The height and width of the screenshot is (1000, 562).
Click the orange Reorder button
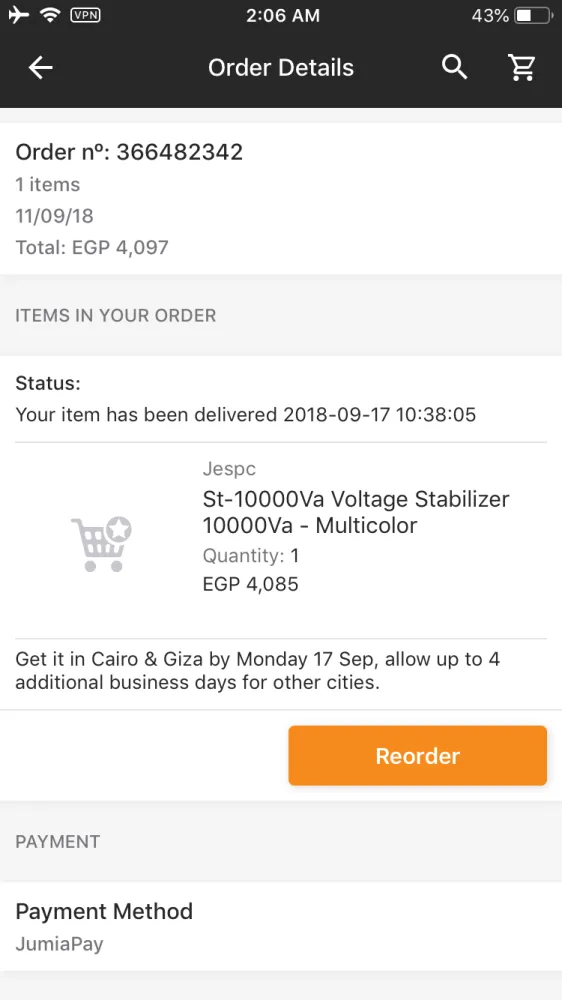[417, 756]
